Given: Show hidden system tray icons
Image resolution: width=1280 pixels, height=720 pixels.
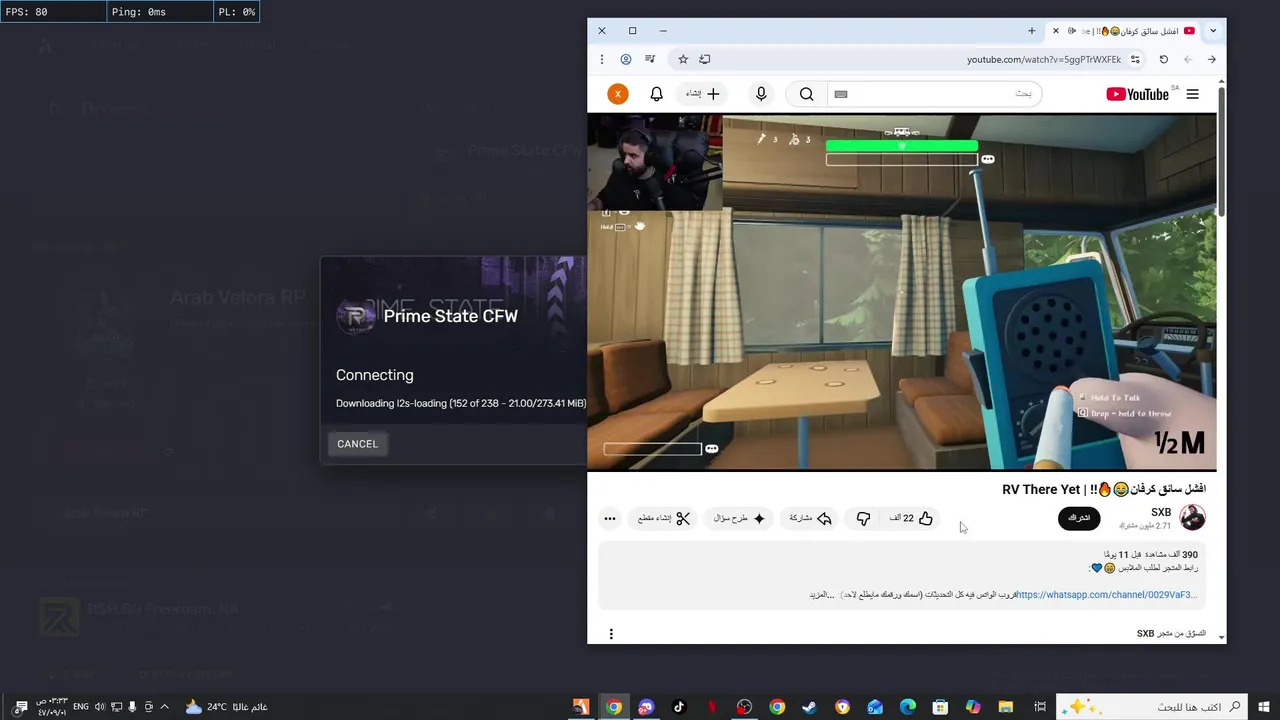Looking at the screenshot, I should point(165,707).
